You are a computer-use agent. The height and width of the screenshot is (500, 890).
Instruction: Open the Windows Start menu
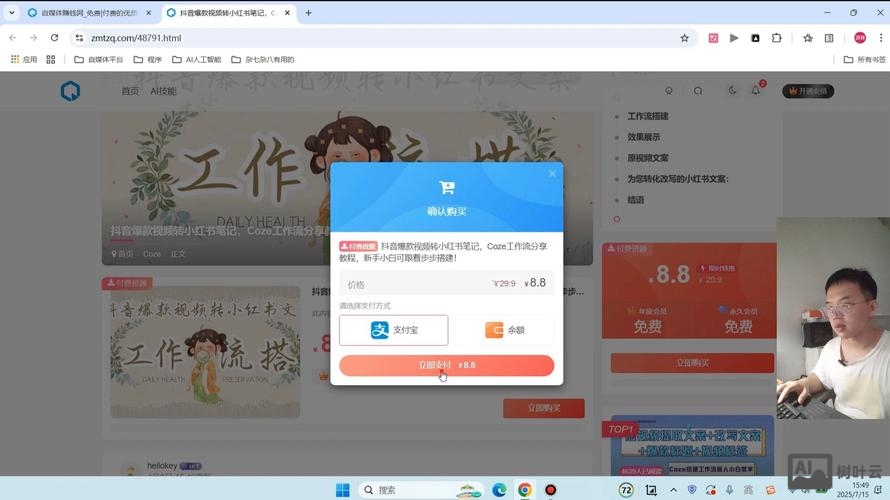(343, 490)
